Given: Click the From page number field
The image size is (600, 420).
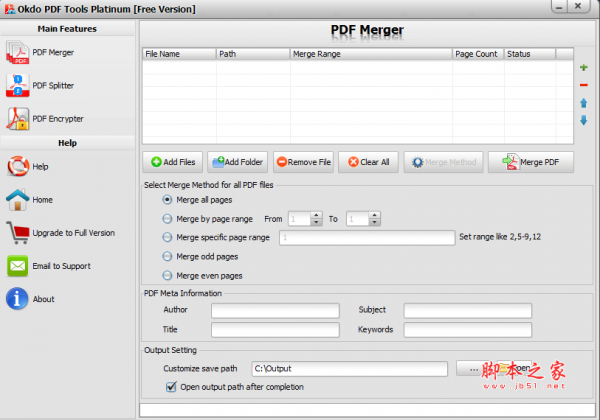Looking at the screenshot, I should (299, 219).
